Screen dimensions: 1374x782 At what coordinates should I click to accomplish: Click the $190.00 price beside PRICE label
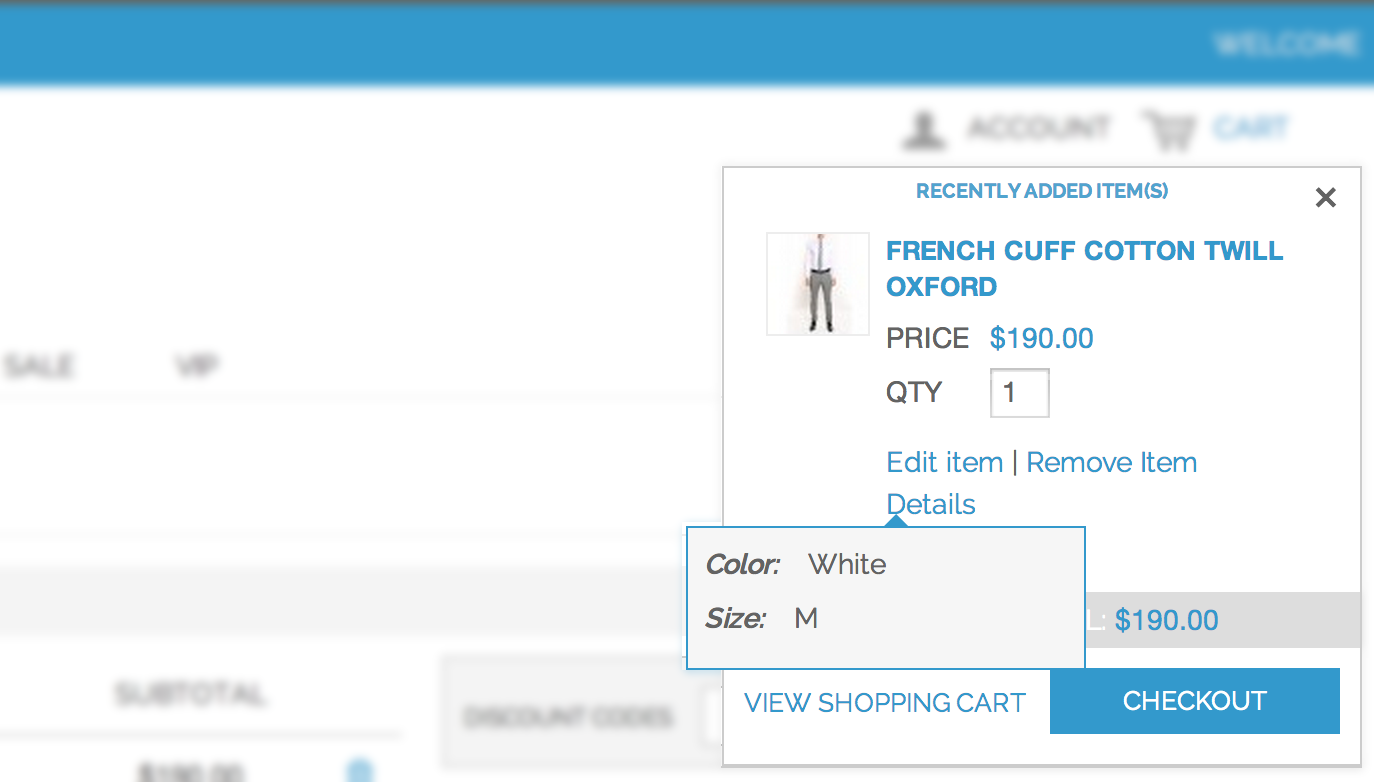click(x=1042, y=339)
